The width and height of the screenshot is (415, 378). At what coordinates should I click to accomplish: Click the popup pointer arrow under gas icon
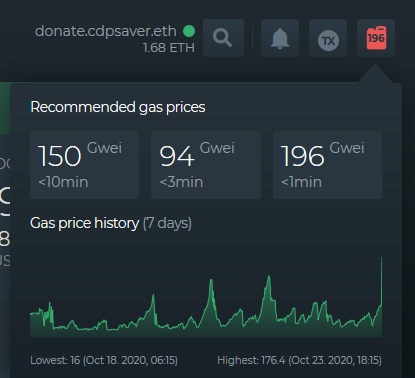(375, 73)
